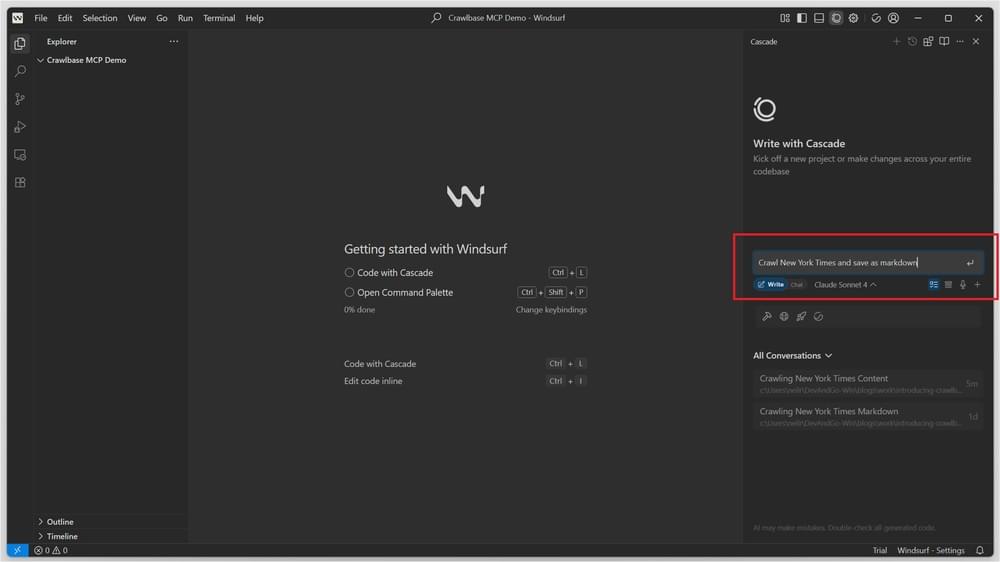The width and height of the screenshot is (1000, 562).
Task: Open Explorer more actions ellipsis
Action: pyautogui.click(x=173, y=41)
